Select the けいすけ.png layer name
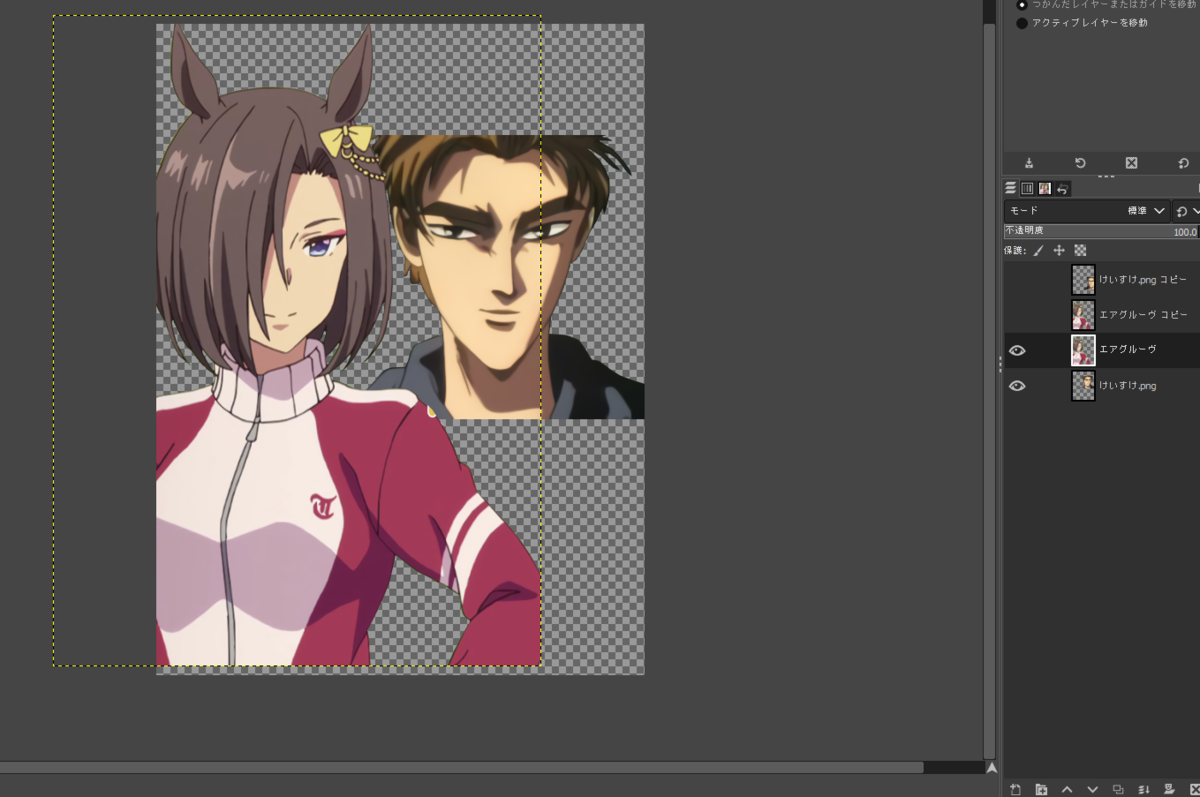Screen dimensions: 1200x797 coord(1127,385)
